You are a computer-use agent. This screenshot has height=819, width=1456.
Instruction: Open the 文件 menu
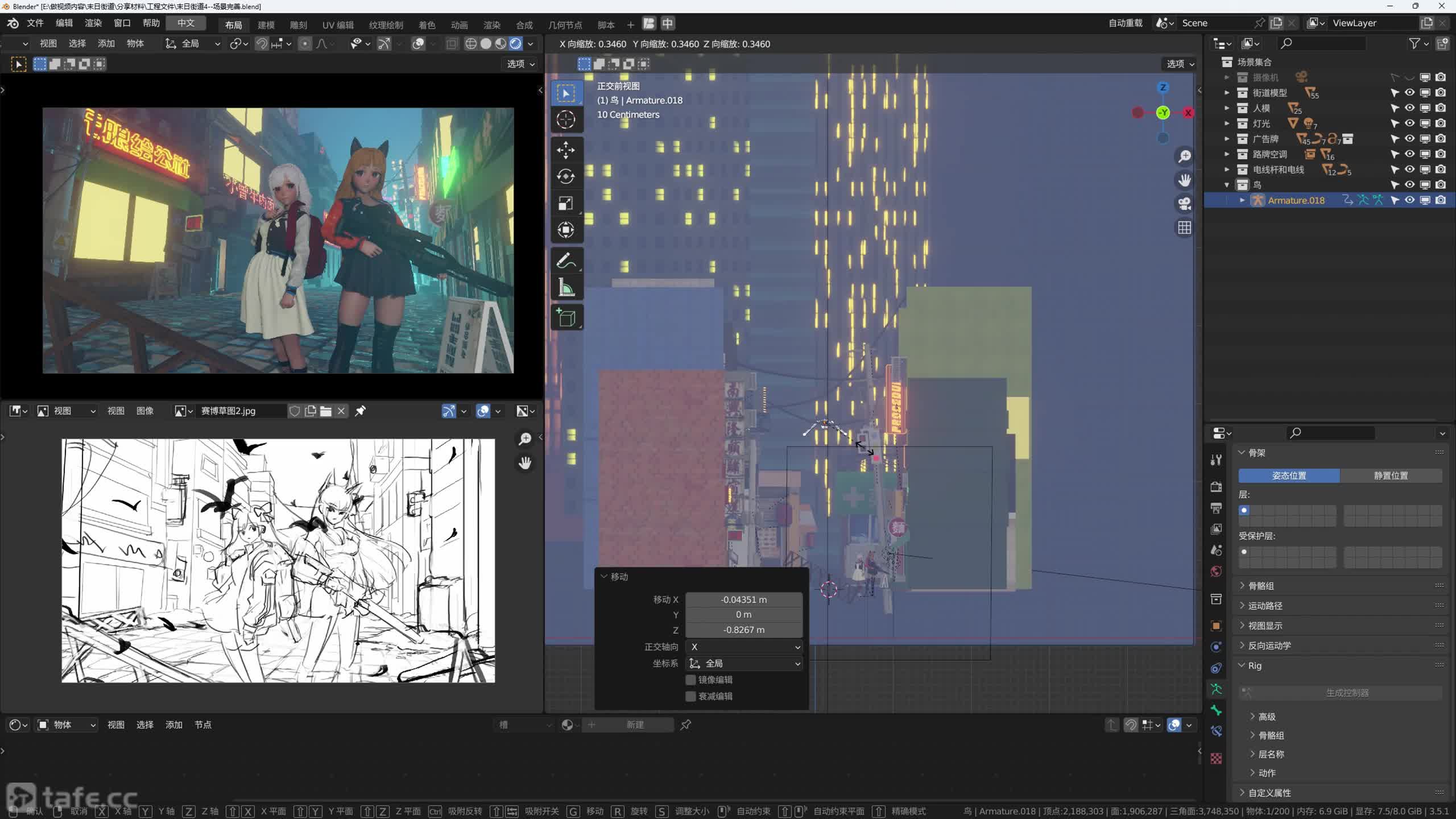35,23
